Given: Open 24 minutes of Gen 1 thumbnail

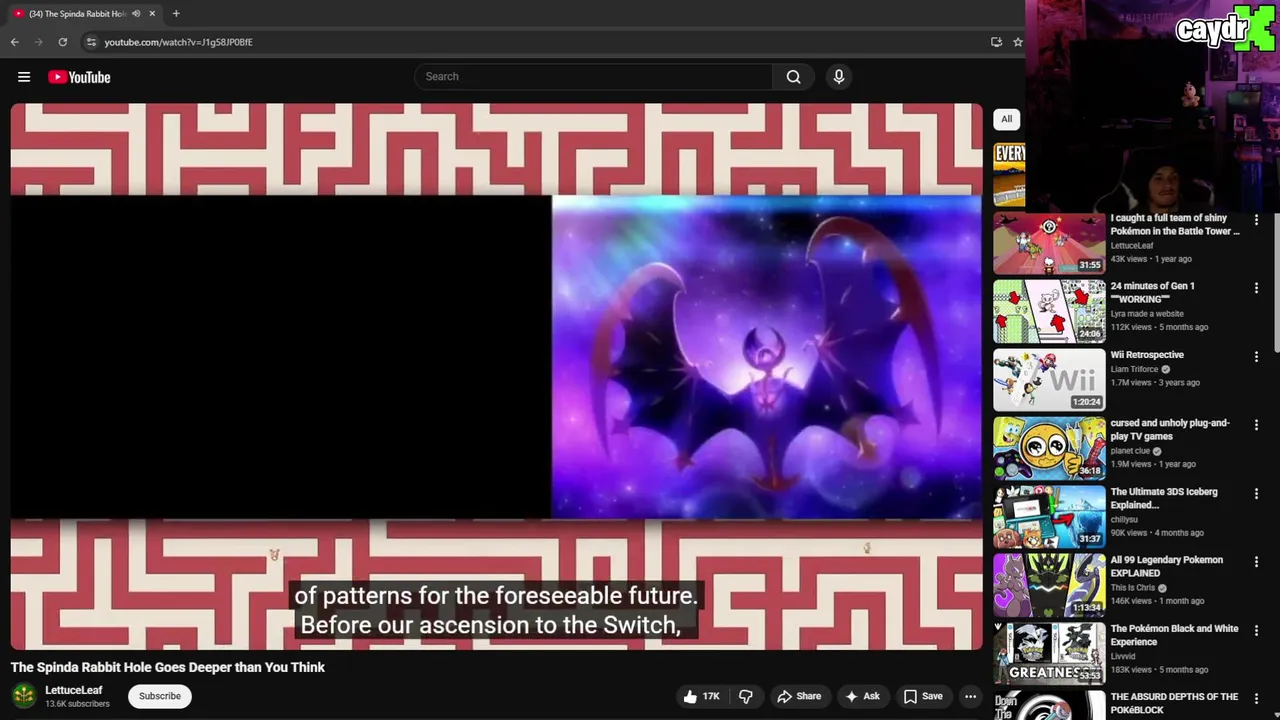Looking at the screenshot, I should 1049,311.
